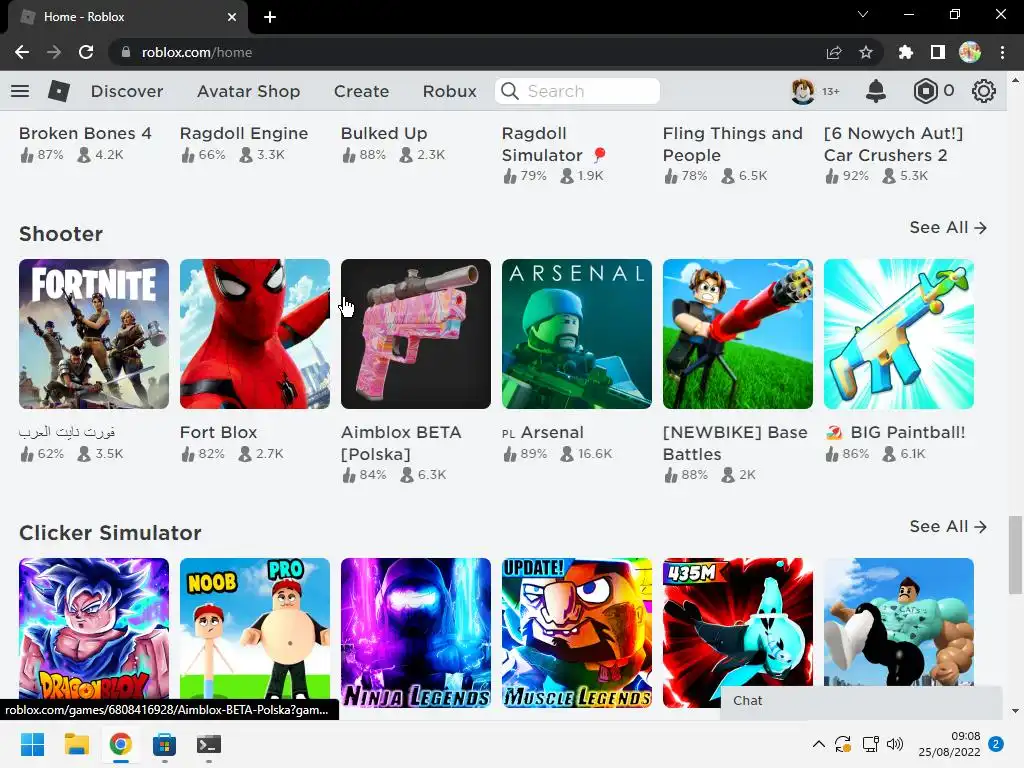Open the Broken Bones 4 game link
1024x768 pixels.
click(x=85, y=133)
